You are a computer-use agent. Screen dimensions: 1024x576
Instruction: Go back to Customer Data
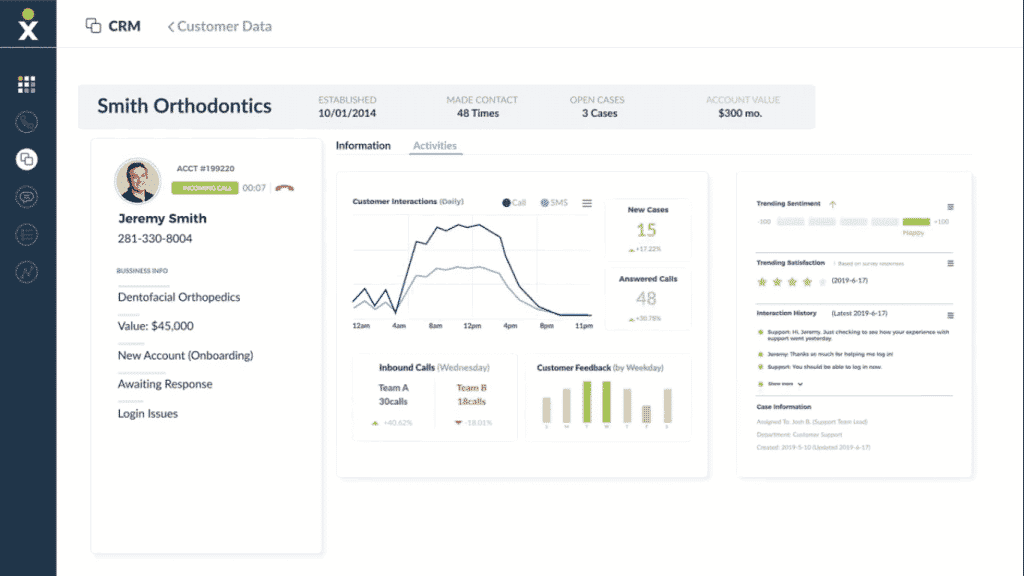coord(219,26)
